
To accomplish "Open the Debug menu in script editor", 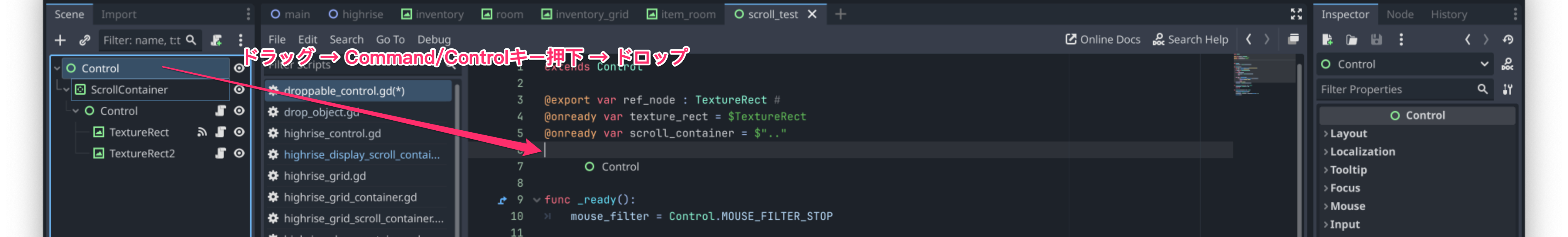I will tap(433, 39).
